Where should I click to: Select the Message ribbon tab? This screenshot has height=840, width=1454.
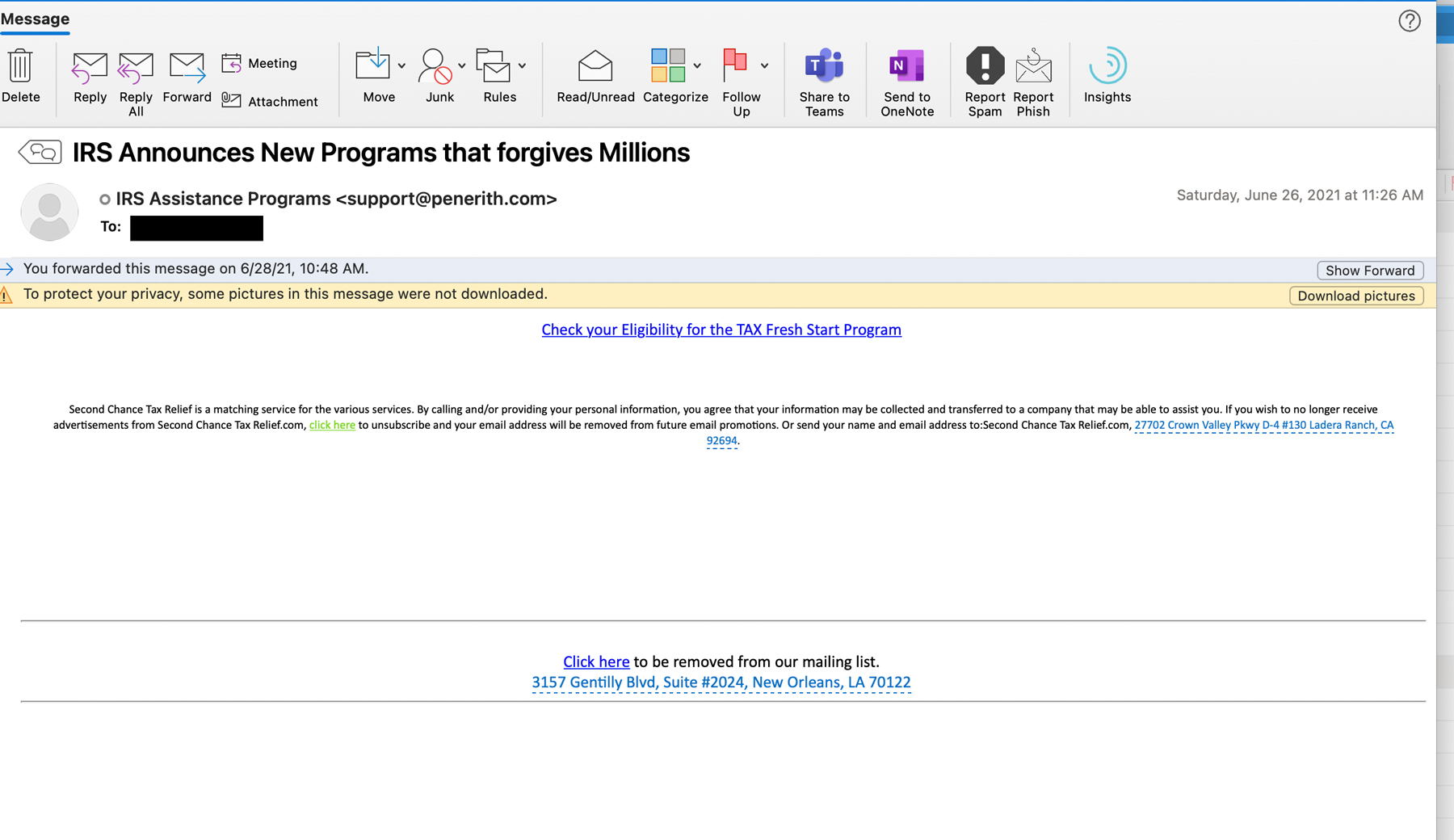34,19
